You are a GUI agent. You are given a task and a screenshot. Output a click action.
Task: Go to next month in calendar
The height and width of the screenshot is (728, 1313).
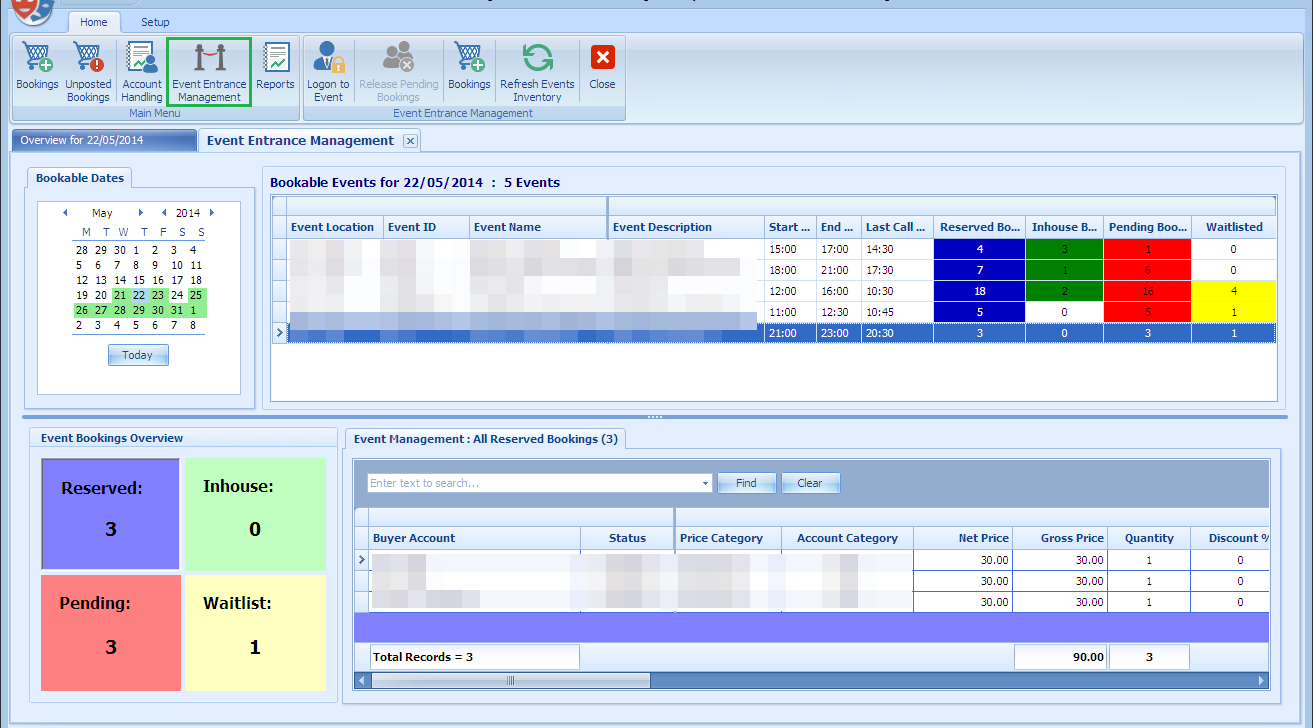pyautogui.click(x=141, y=213)
